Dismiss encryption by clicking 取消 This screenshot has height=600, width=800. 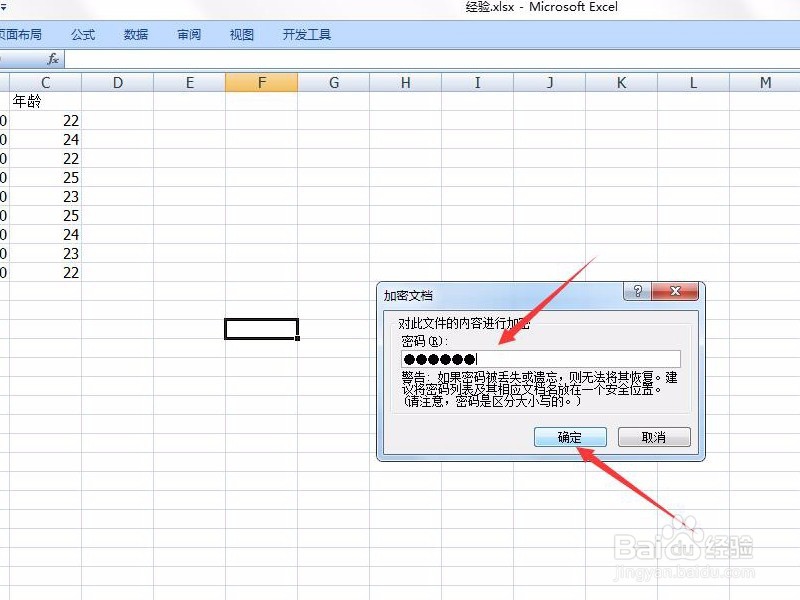pyautogui.click(x=654, y=436)
